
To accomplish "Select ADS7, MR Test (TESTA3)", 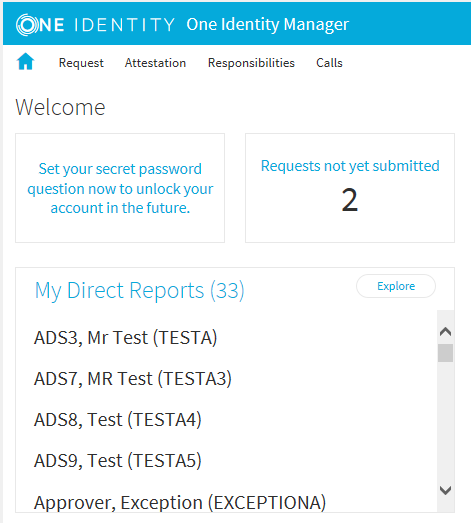I will coord(133,379).
